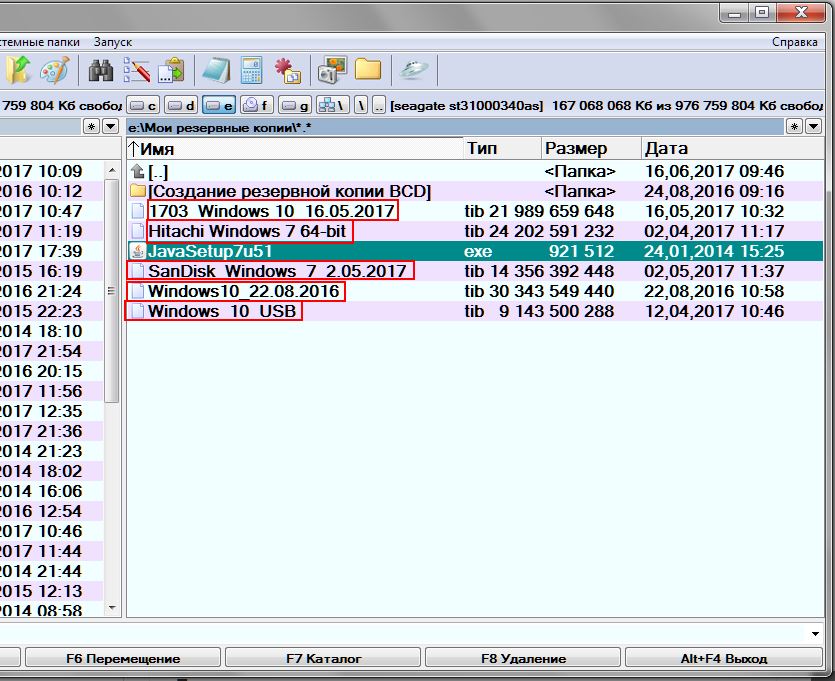Open the Запуск menu
835x681 pixels.
[x=113, y=42]
